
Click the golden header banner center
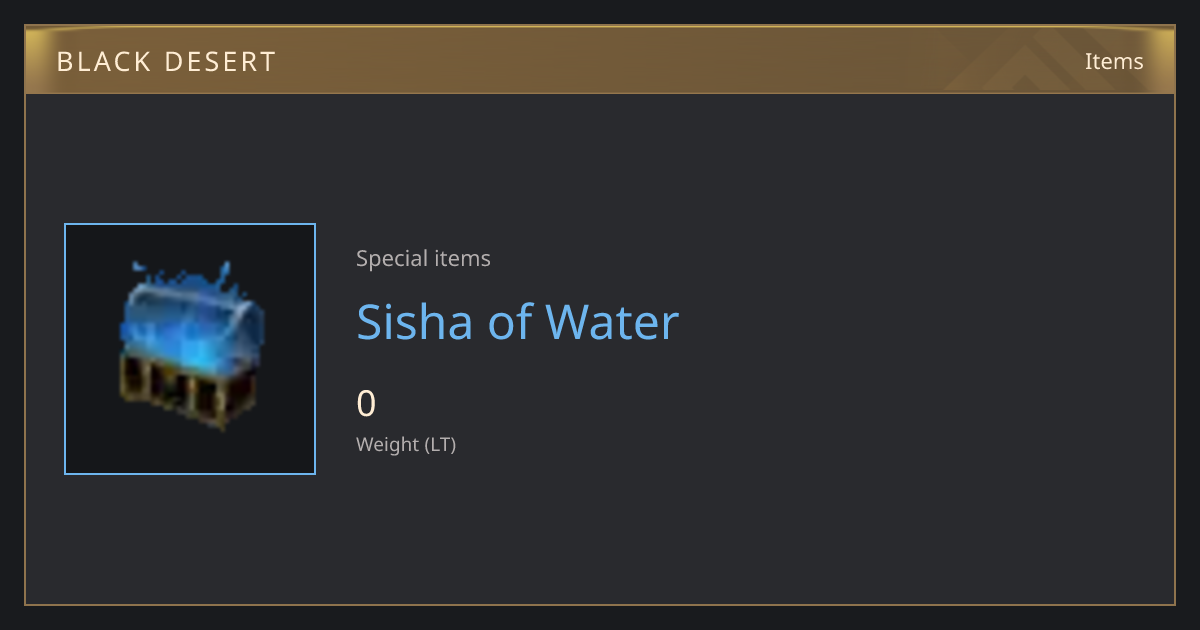point(600,60)
